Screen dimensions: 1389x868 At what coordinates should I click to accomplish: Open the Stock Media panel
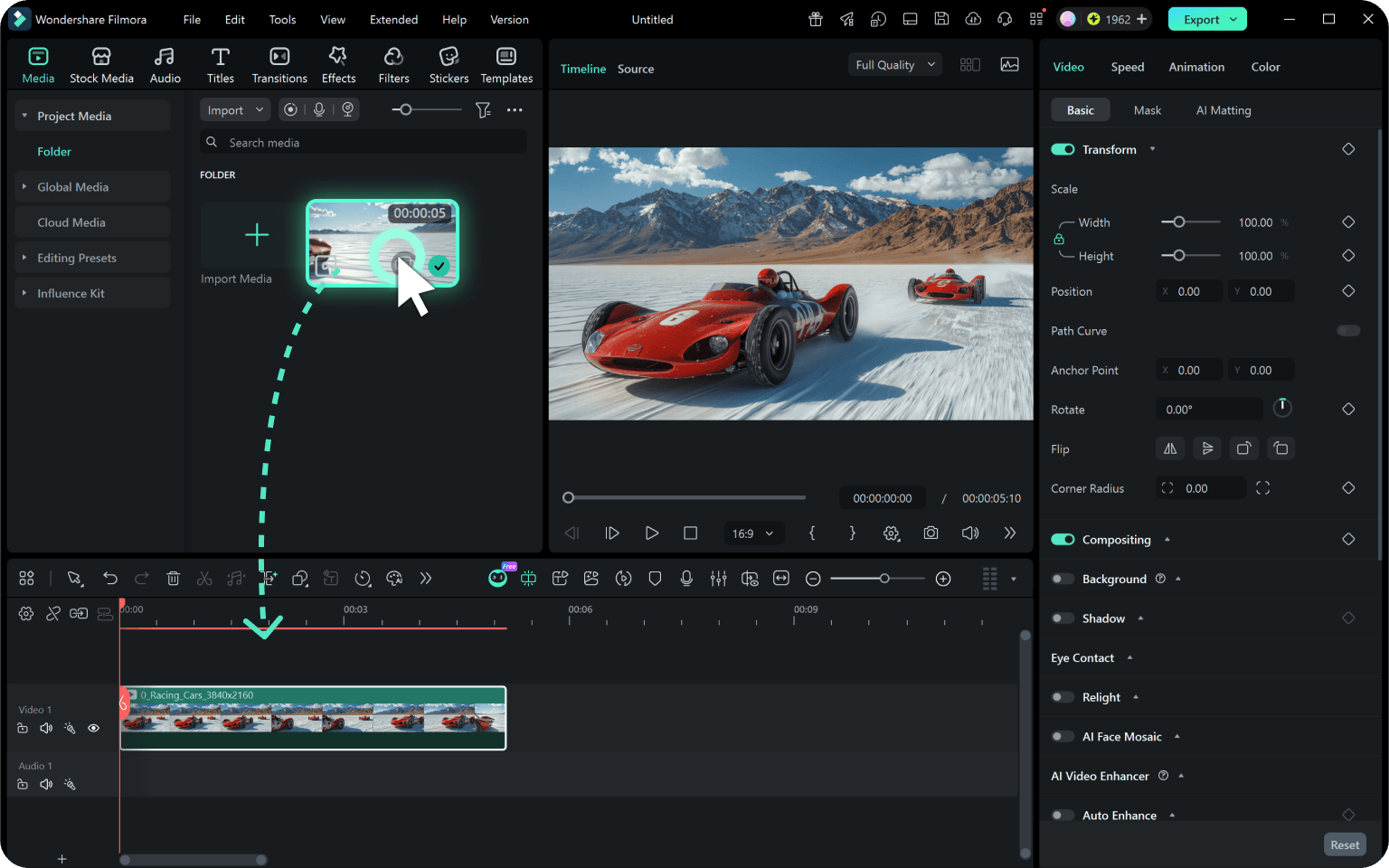click(x=101, y=66)
